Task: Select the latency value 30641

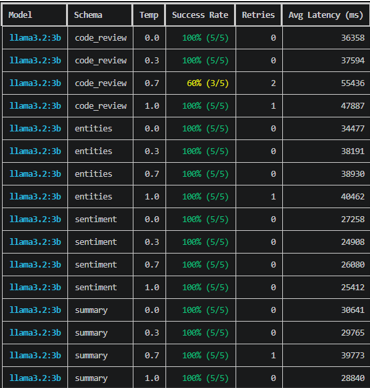Action: coord(353,310)
